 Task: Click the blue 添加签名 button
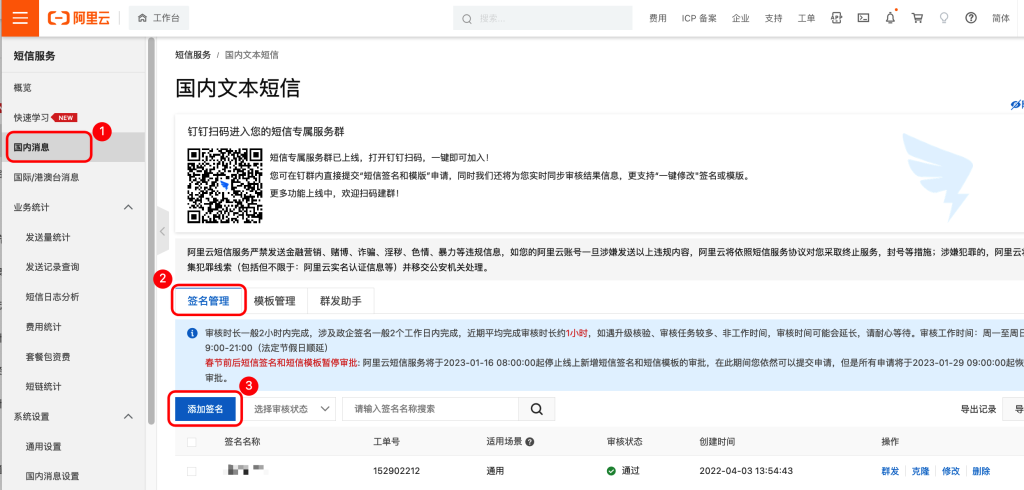[x=206, y=409]
